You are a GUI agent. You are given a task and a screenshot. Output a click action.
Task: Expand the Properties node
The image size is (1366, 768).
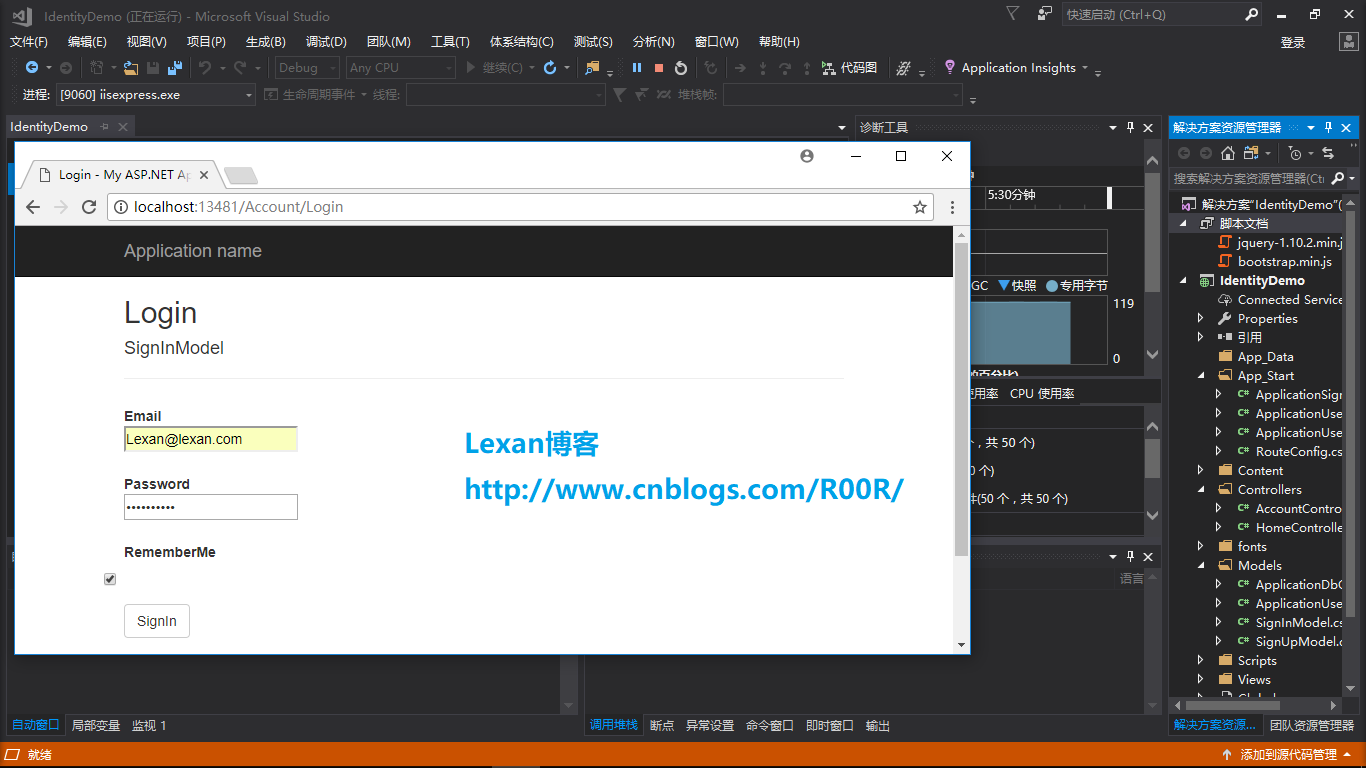[1201, 318]
